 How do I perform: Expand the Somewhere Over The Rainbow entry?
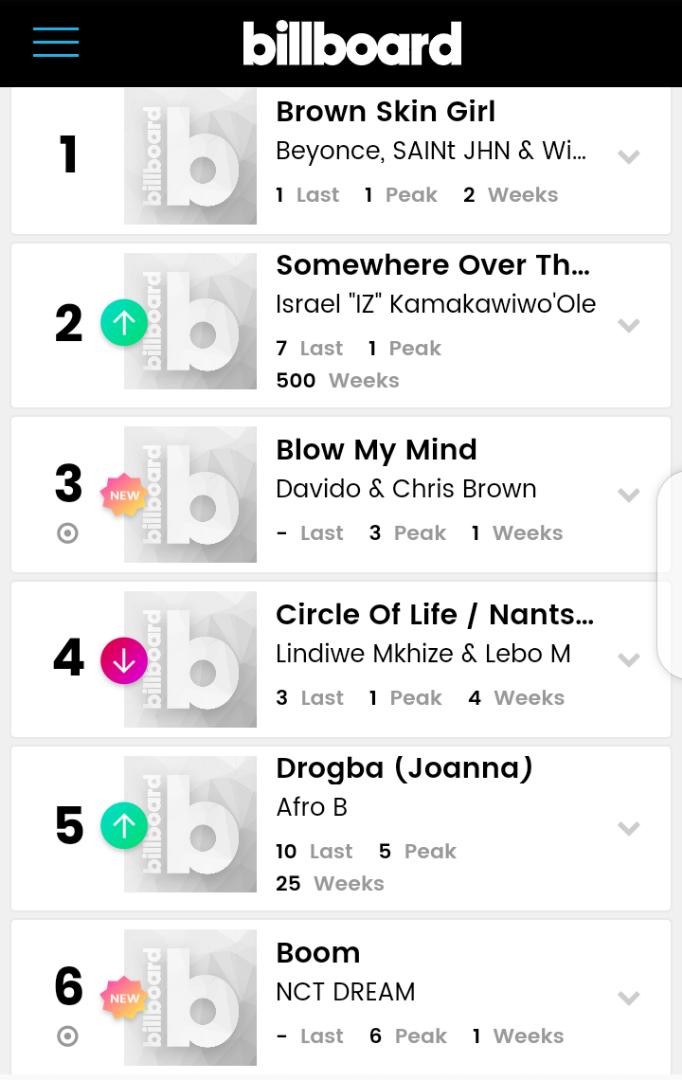click(x=629, y=325)
